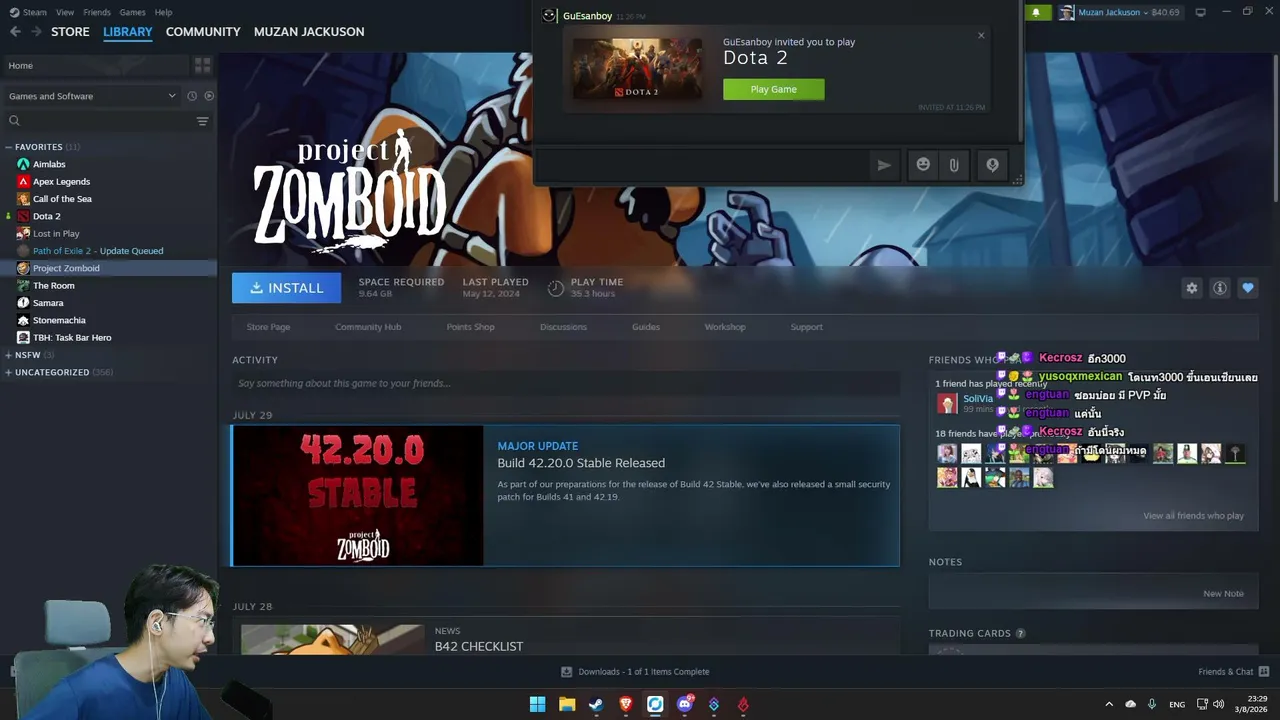Open the View menu
The width and height of the screenshot is (1280, 720).
pyautogui.click(x=65, y=12)
